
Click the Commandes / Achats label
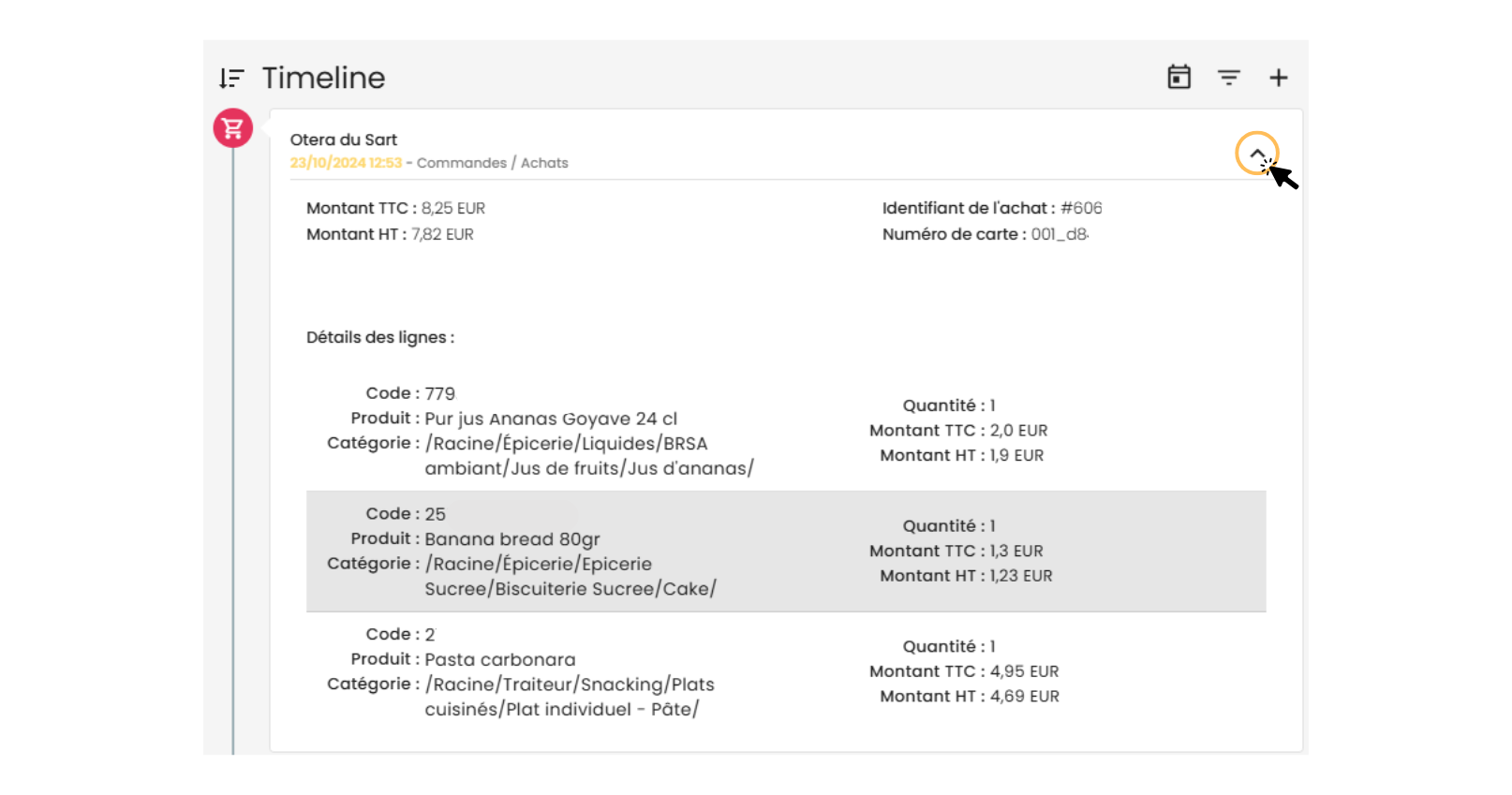pos(493,163)
